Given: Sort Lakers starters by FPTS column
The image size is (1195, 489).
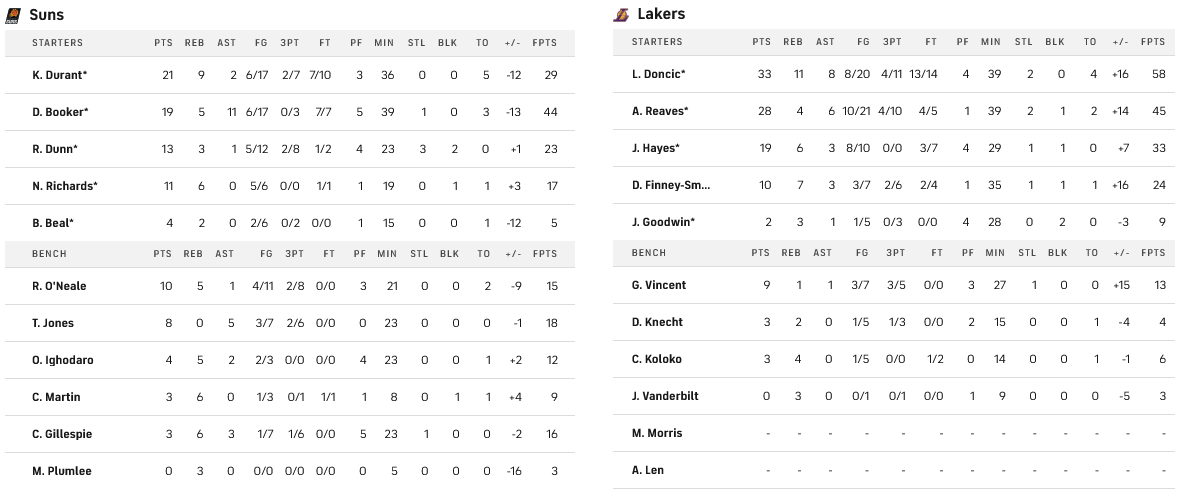Looking at the screenshot, I should click(1153, 42).
